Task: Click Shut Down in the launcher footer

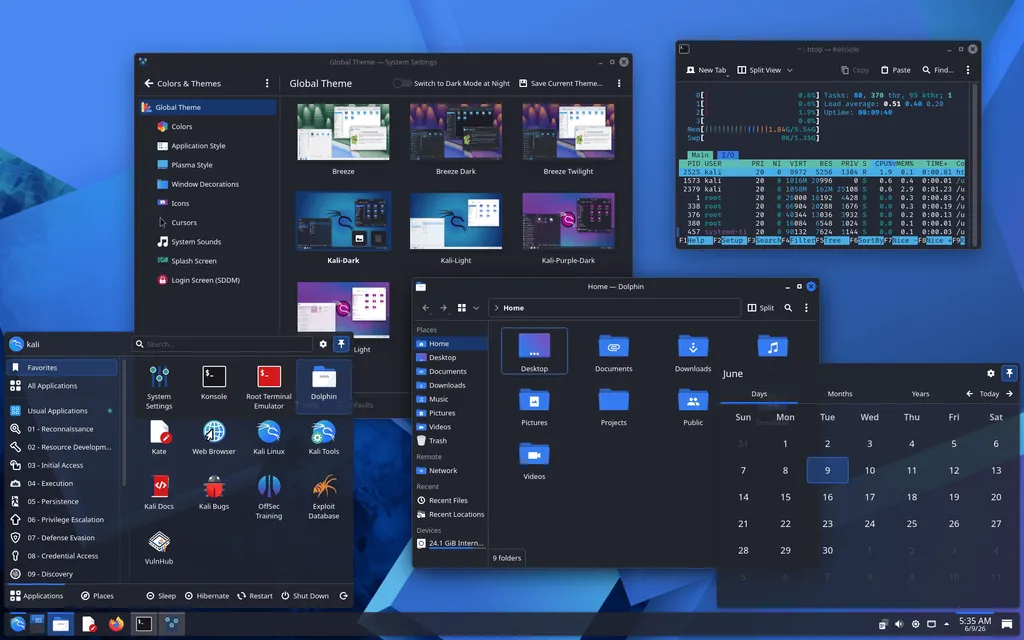Action: tap(305, 596)
